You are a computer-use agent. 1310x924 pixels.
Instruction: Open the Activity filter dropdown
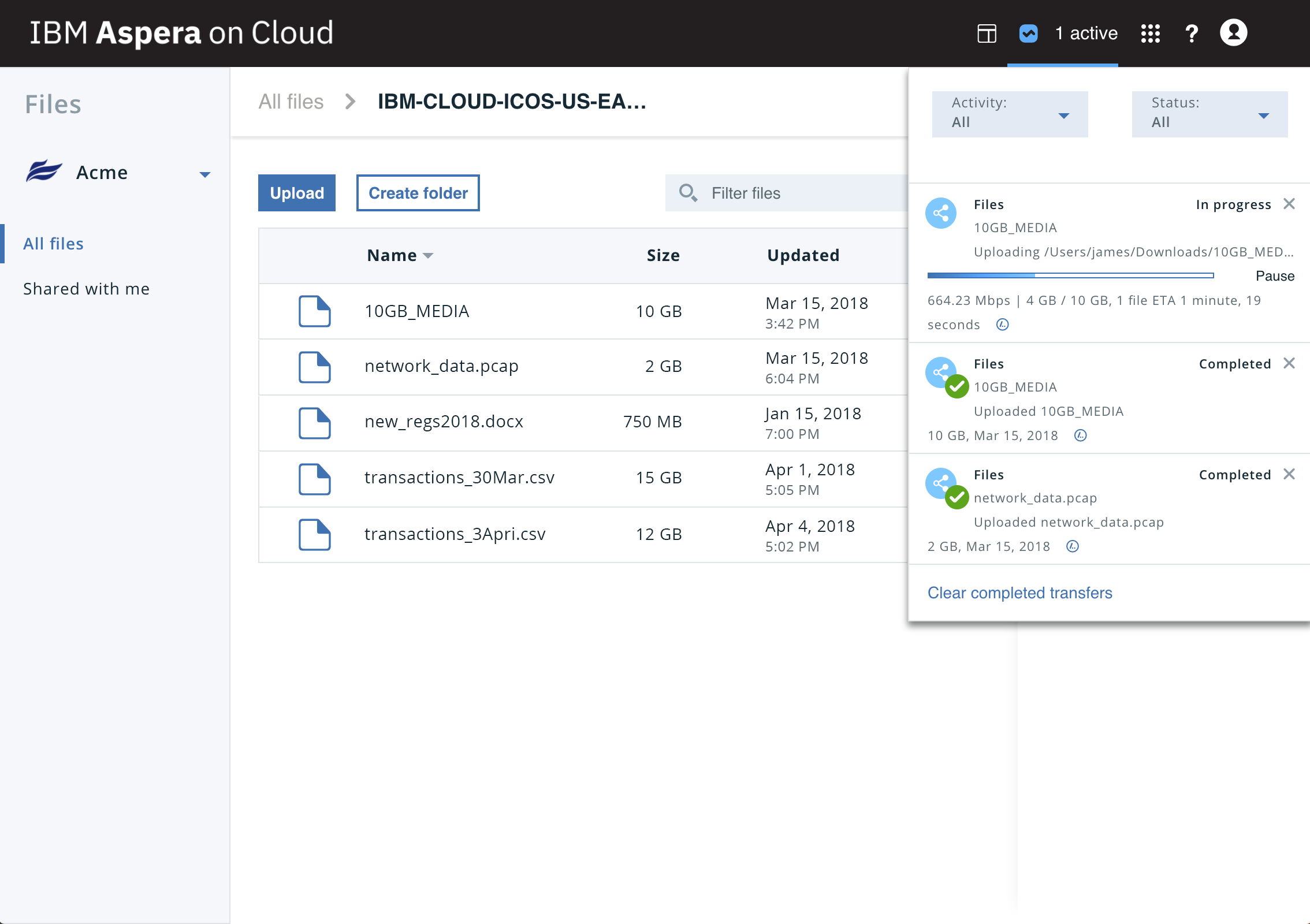(1010, 114)
